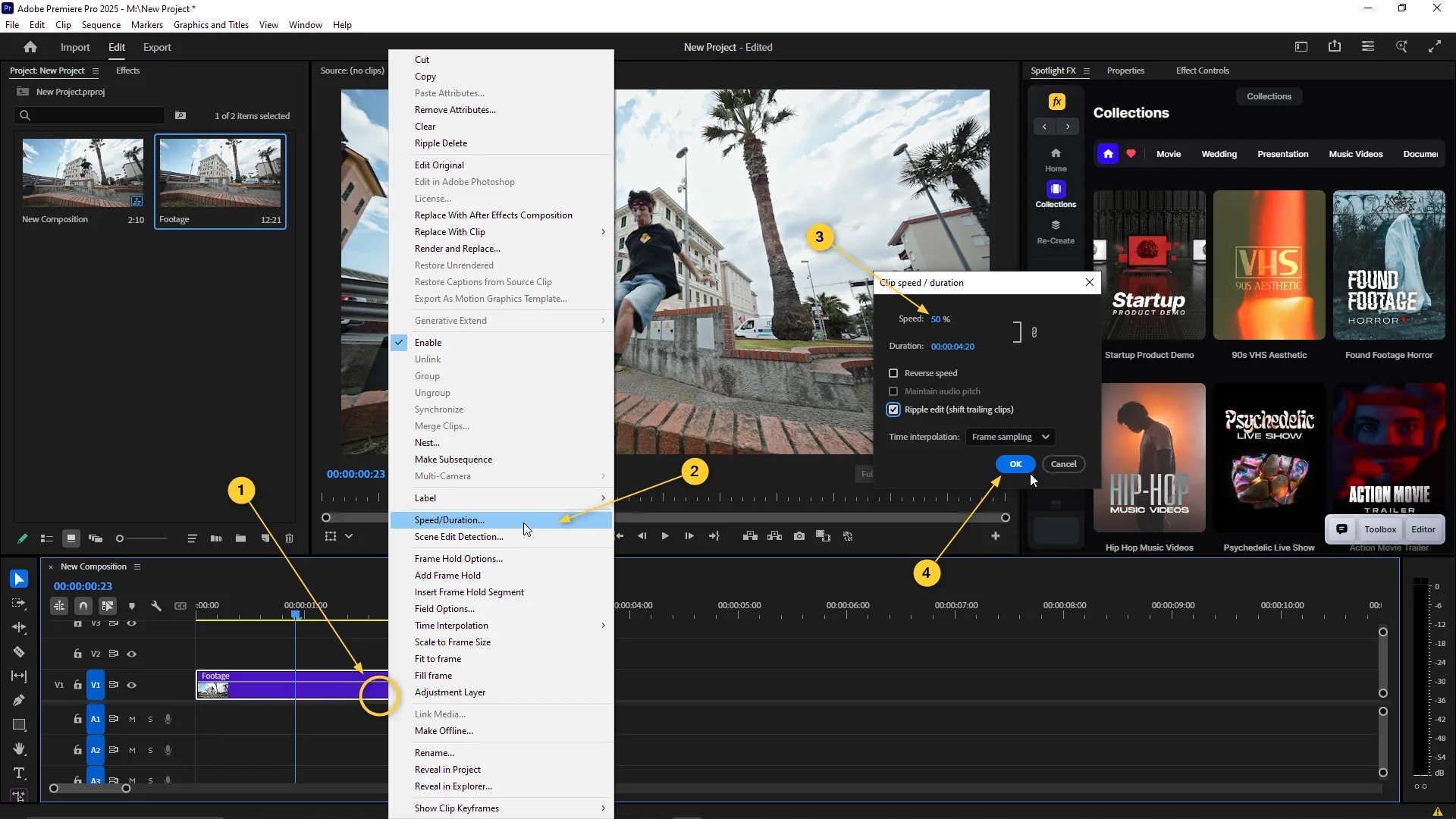Click Export Frame camera icon

click(799, 536)
